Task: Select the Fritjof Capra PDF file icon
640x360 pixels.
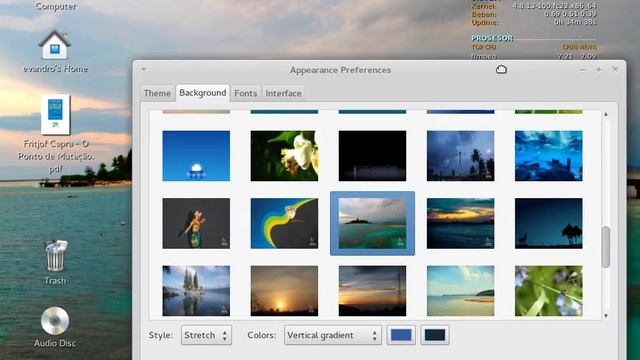Action: tap(55, 115)
